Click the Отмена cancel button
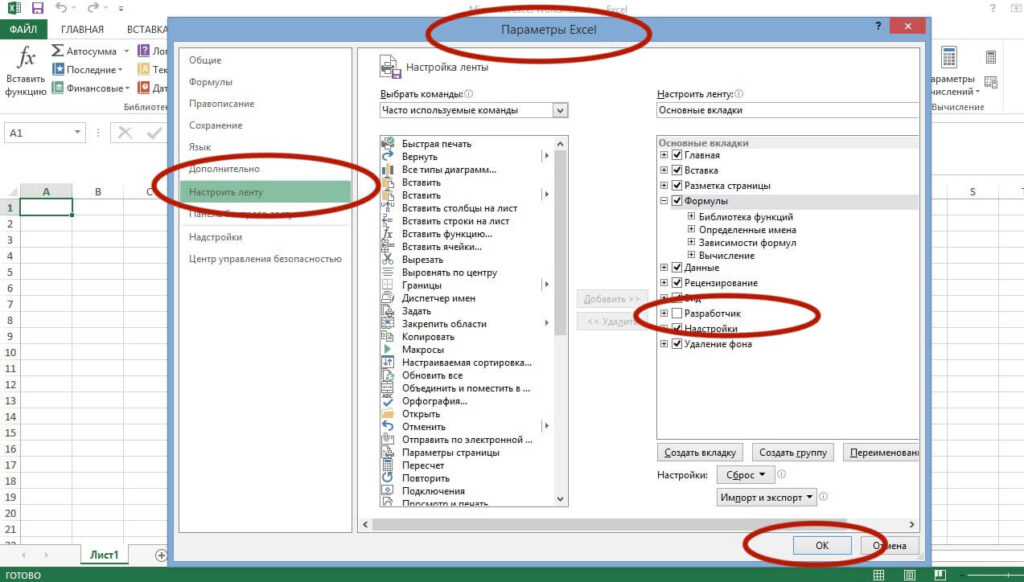 pos(889,545)
